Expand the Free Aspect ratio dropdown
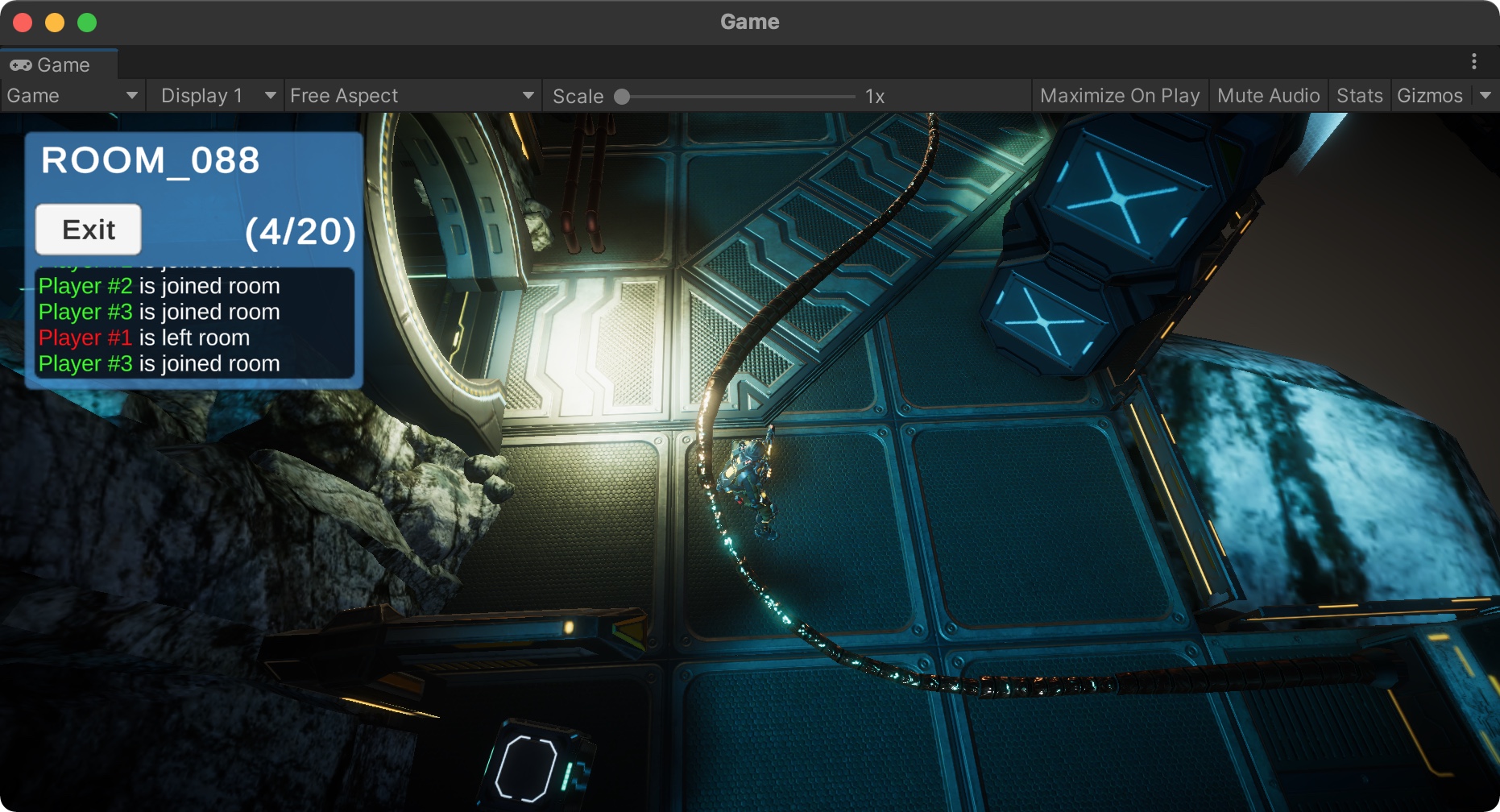Viewport: 1500px width, 812px height. (x=412, y=96)
